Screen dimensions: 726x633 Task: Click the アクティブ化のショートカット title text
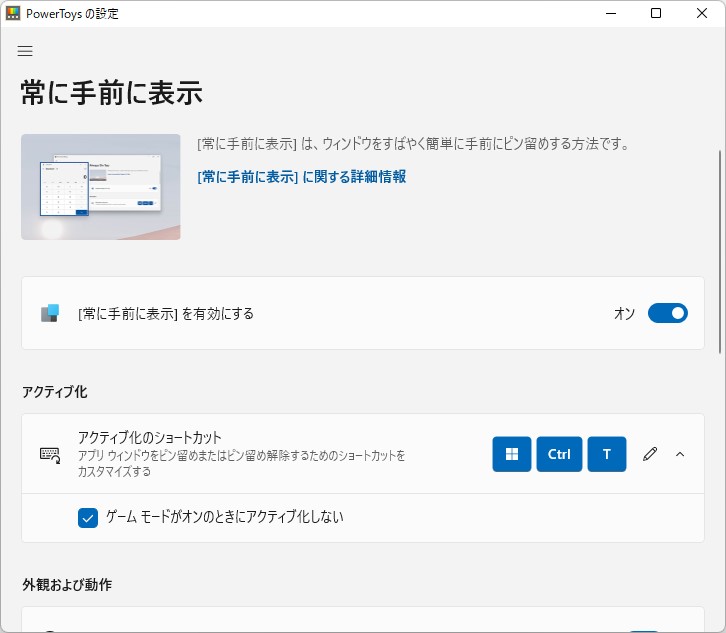click(x=150, y=438)
